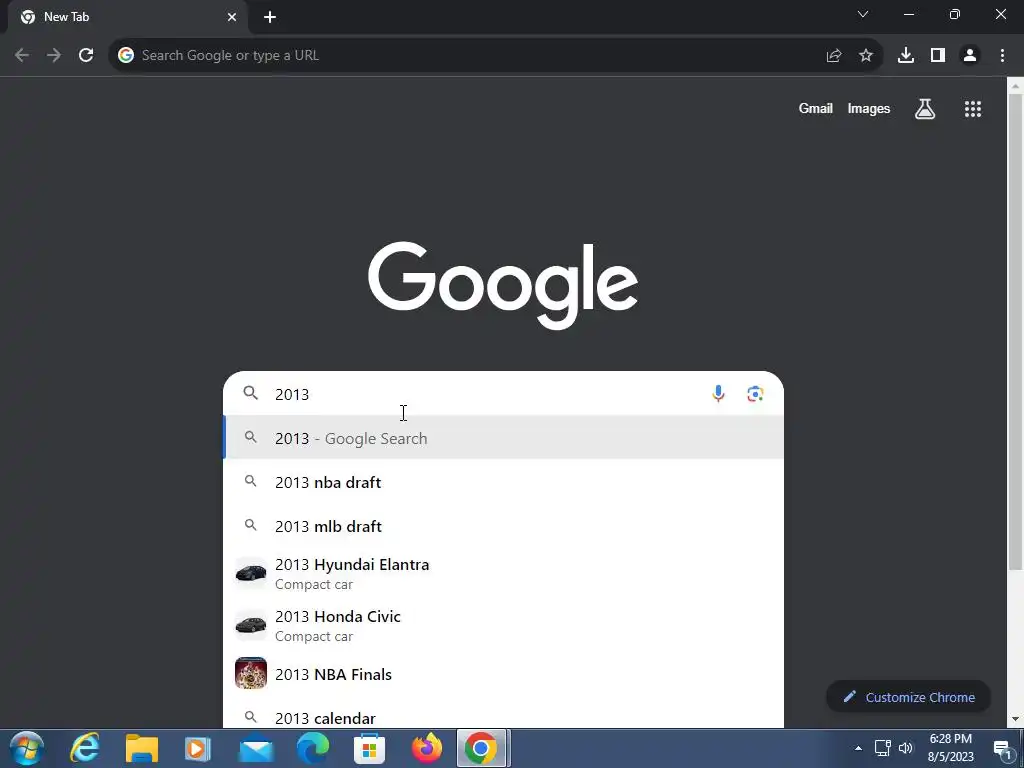Image resolution: width=1024 pixels, height=768 pixels.
Task: Open a new tab with plus button
Action: pos(270,17)
